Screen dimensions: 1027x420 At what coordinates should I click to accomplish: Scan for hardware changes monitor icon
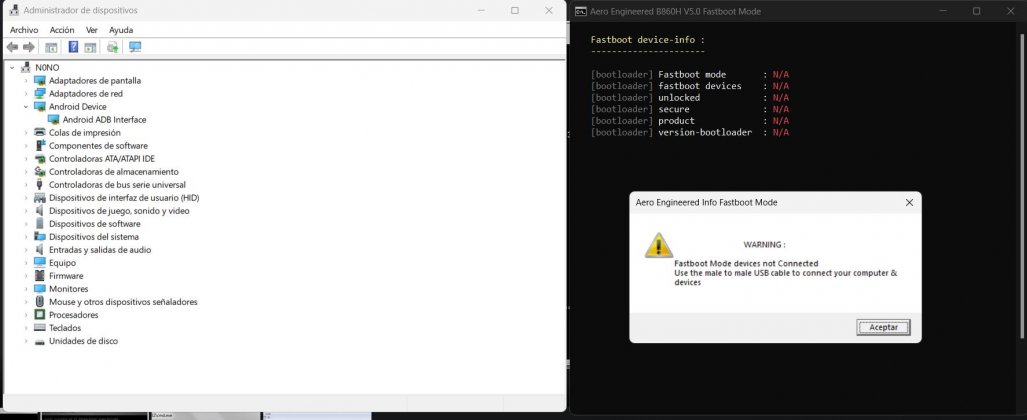tap(135, 47)
